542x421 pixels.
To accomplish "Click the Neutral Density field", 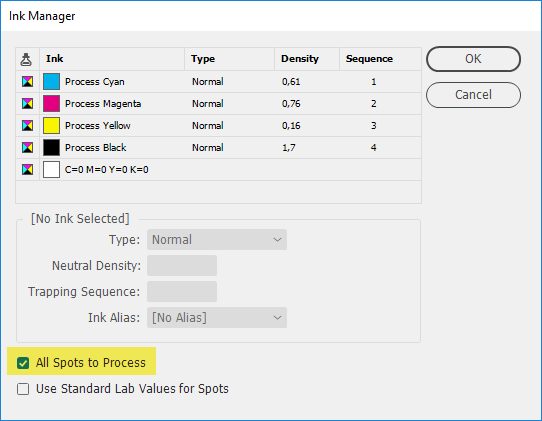I will click(182, 265).
